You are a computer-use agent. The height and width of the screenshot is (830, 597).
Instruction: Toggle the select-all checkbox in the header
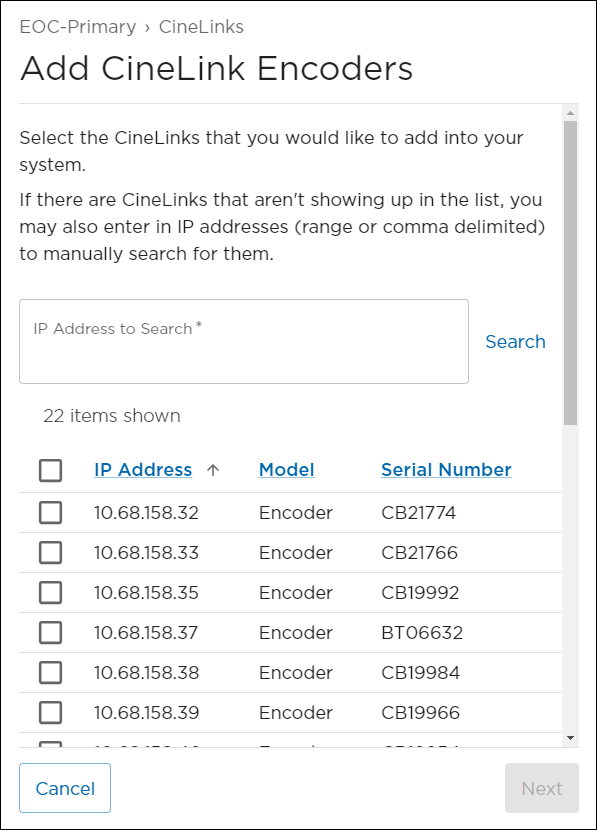[x=50, y=470]
